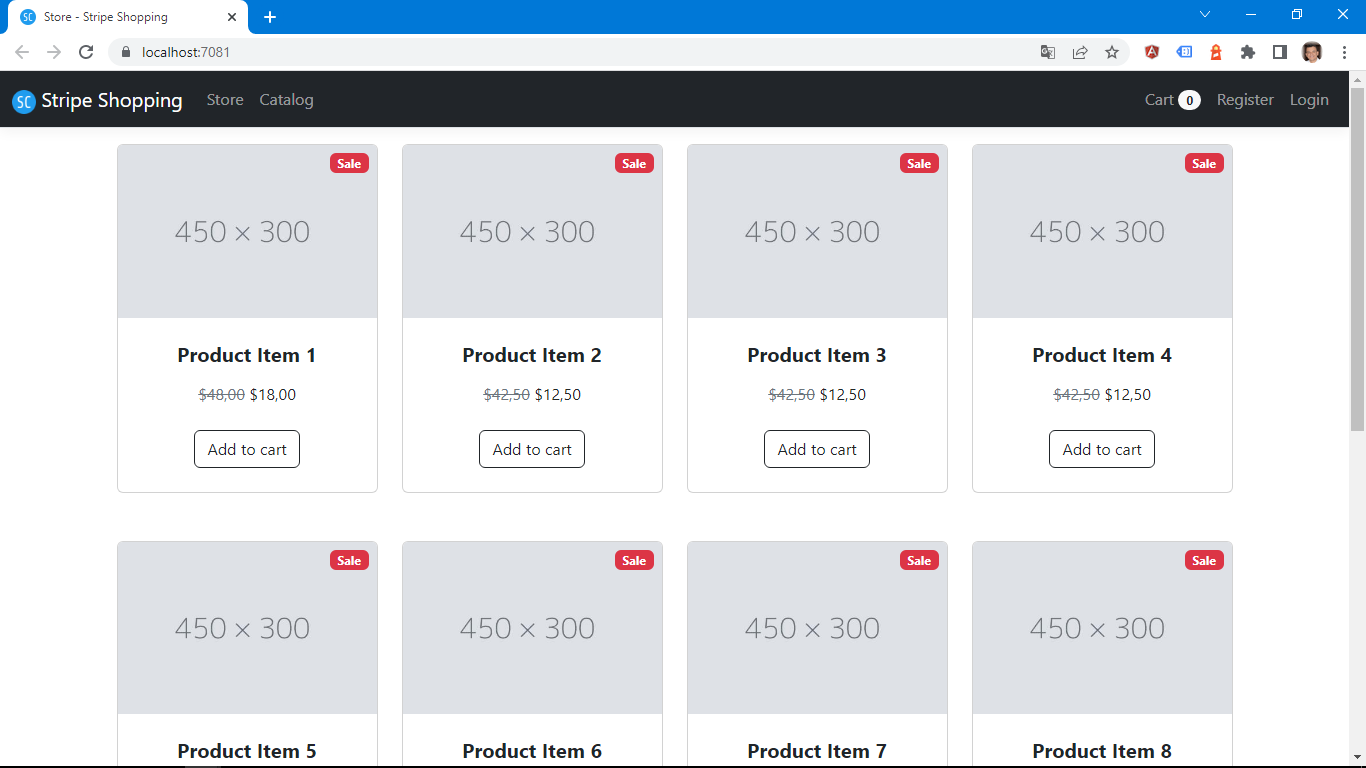This screenshot has width=1366, height=768.
Task: Click Product Item 2 placeholder image
Action: [x=532, y=232]
